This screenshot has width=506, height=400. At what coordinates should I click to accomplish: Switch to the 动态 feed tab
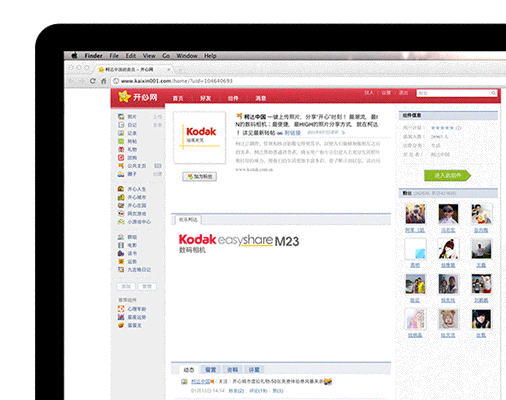click(x=189, y=370)
